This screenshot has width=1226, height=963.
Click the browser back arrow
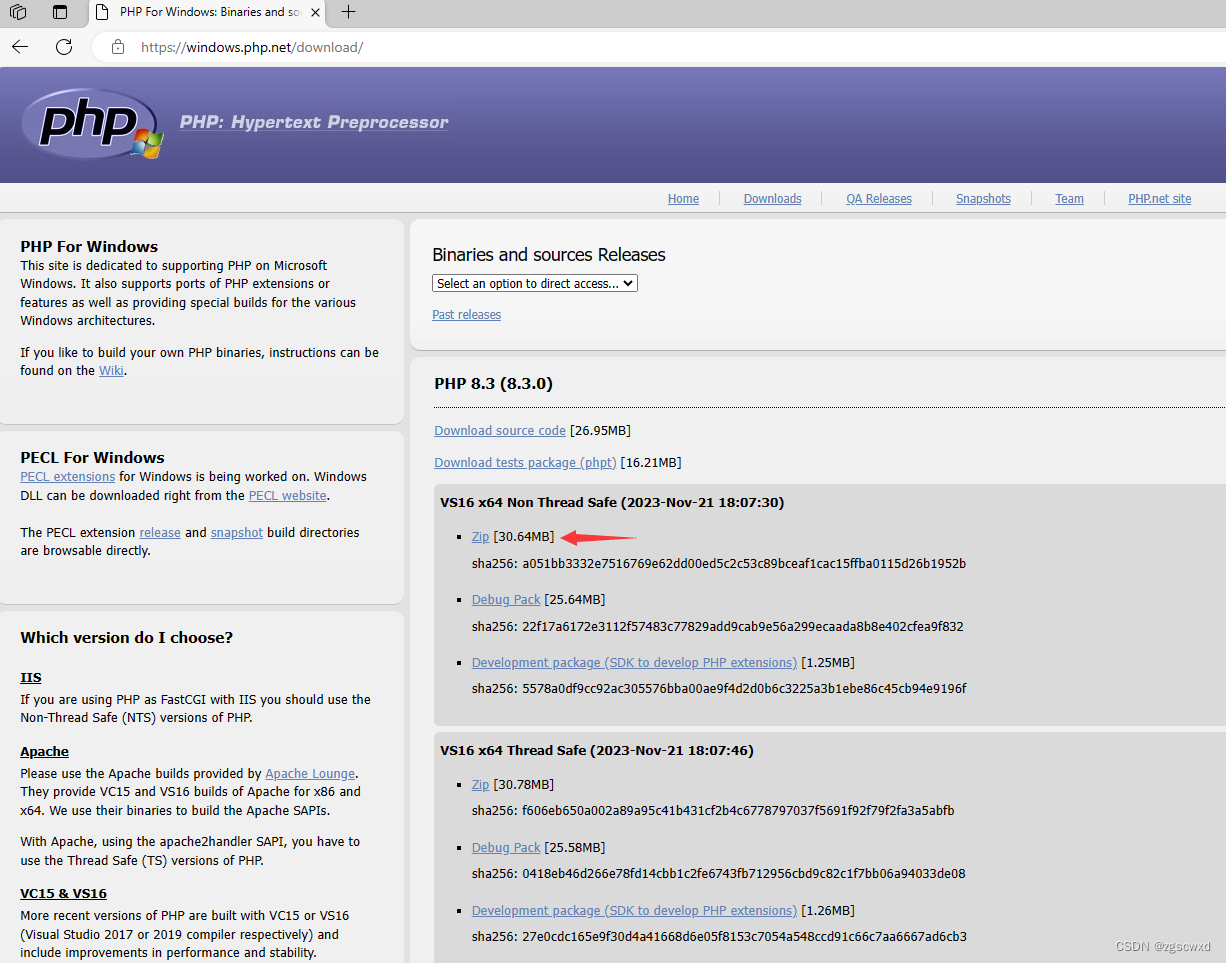pos(20,47)
